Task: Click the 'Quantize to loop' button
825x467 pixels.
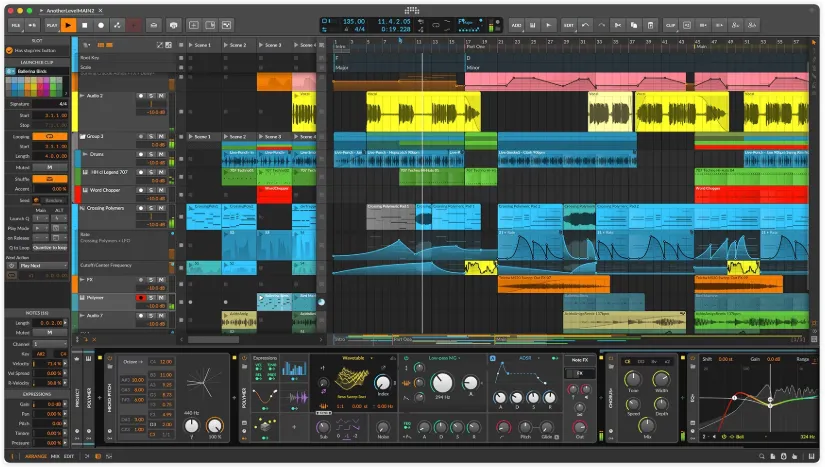Action: (50, 247)
